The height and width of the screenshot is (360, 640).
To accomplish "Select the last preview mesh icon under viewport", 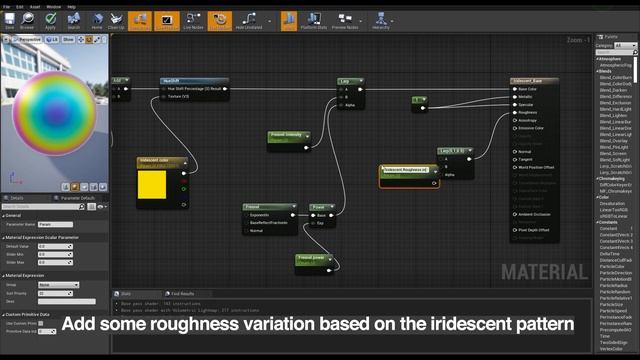I will [103, 187].
